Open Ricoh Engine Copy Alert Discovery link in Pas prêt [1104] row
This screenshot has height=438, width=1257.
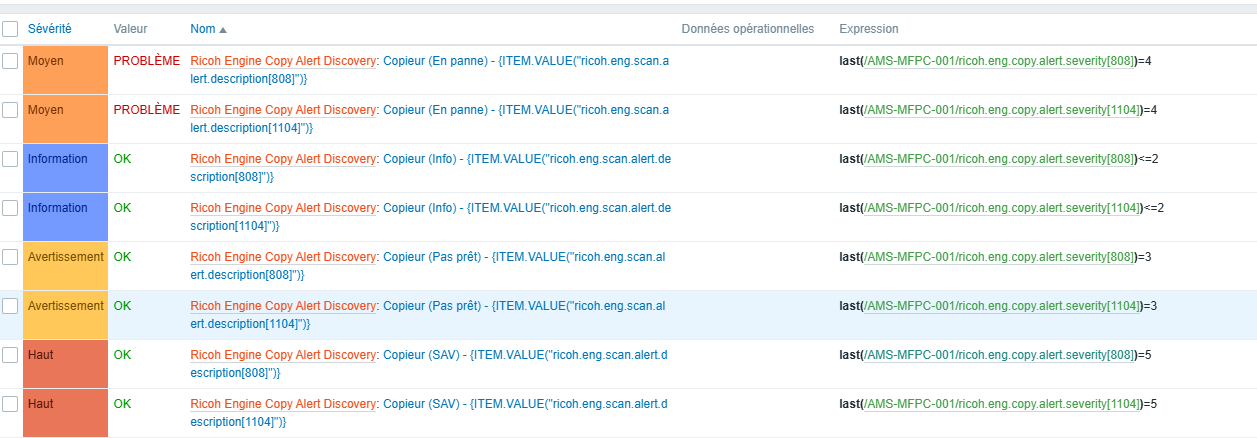point(283,306)
